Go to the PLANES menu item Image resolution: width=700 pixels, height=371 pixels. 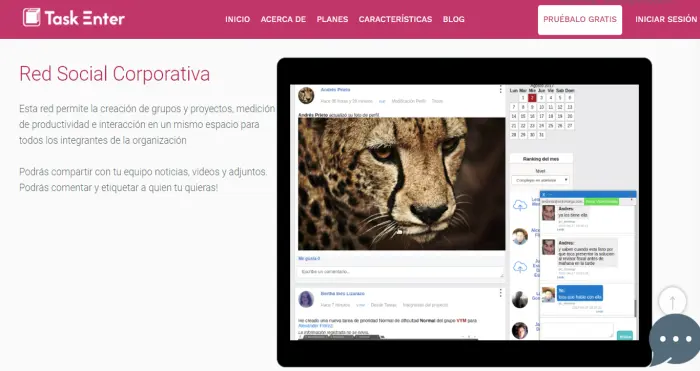pyautogui.click(x=332, y=19)
